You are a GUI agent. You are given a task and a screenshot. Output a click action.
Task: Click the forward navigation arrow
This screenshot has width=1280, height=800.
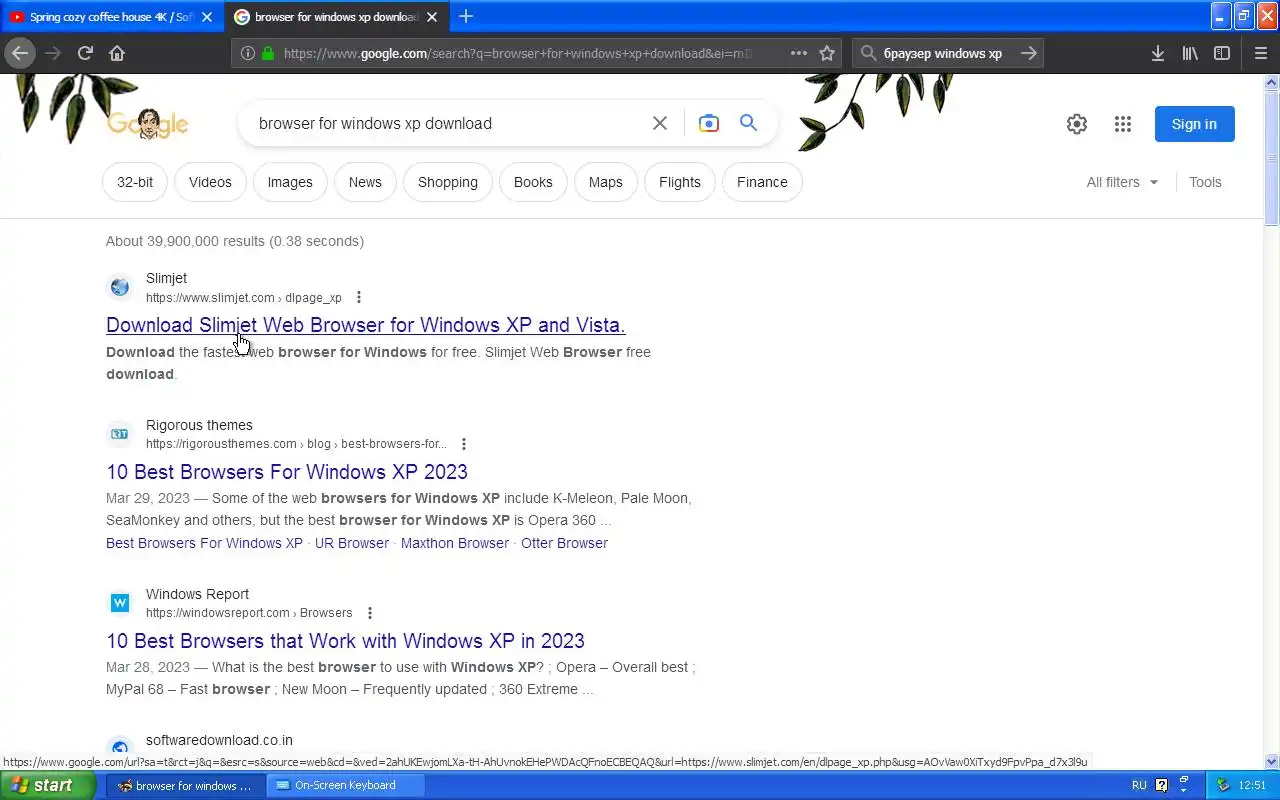53,53
